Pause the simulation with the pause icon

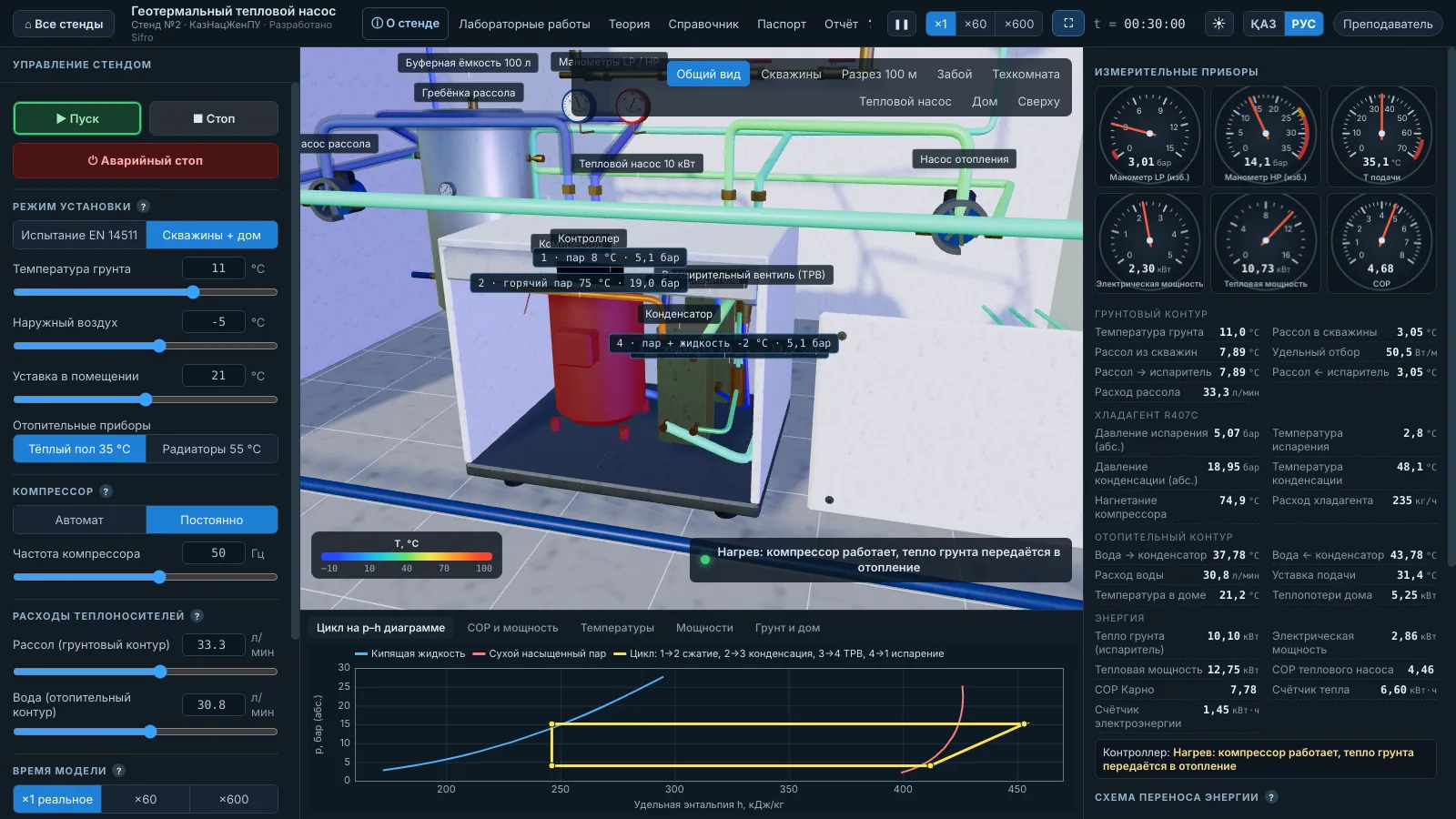coord(901,24)
